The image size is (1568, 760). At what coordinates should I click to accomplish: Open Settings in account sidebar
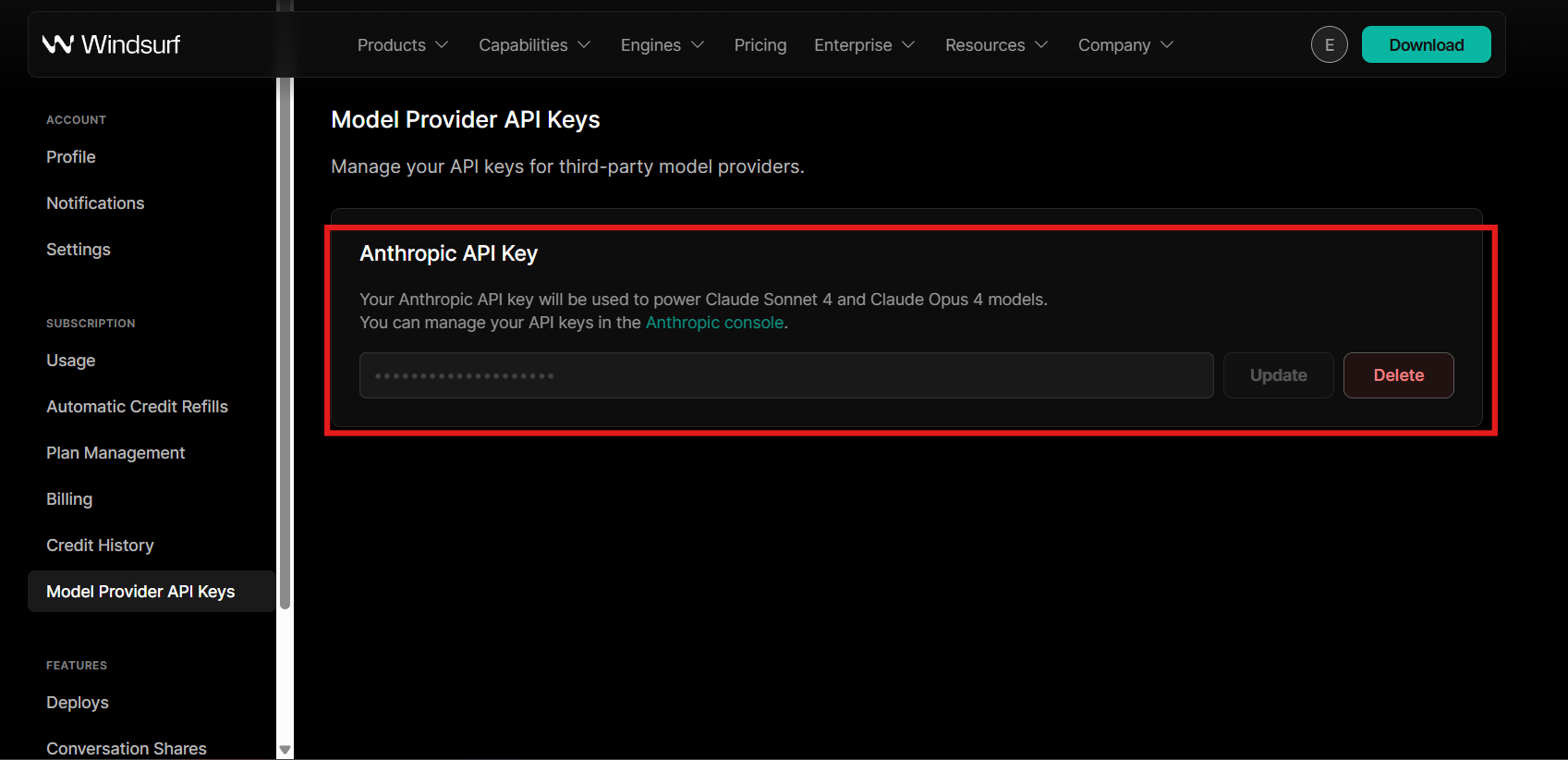coord(79,250)
